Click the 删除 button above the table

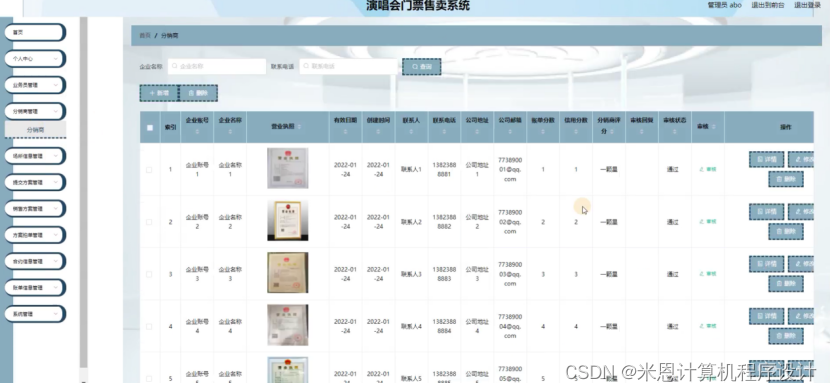(198, 93)
